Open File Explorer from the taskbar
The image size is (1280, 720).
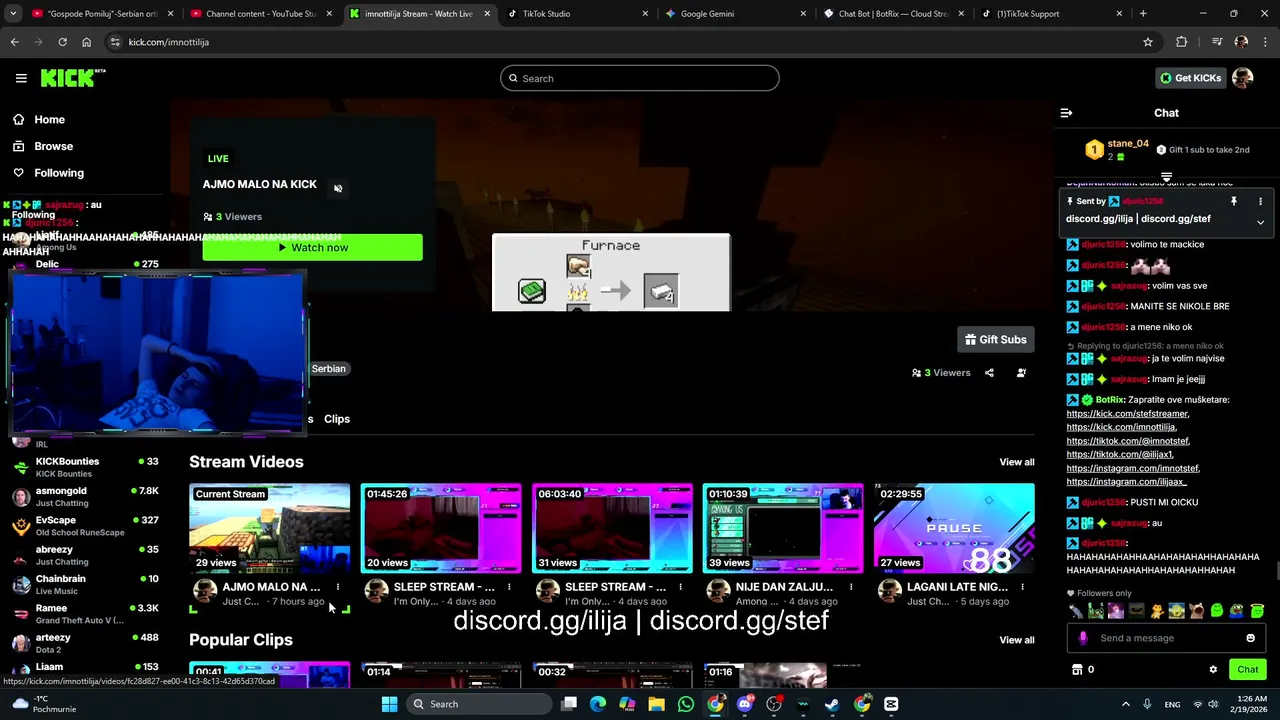coord(656,704)
